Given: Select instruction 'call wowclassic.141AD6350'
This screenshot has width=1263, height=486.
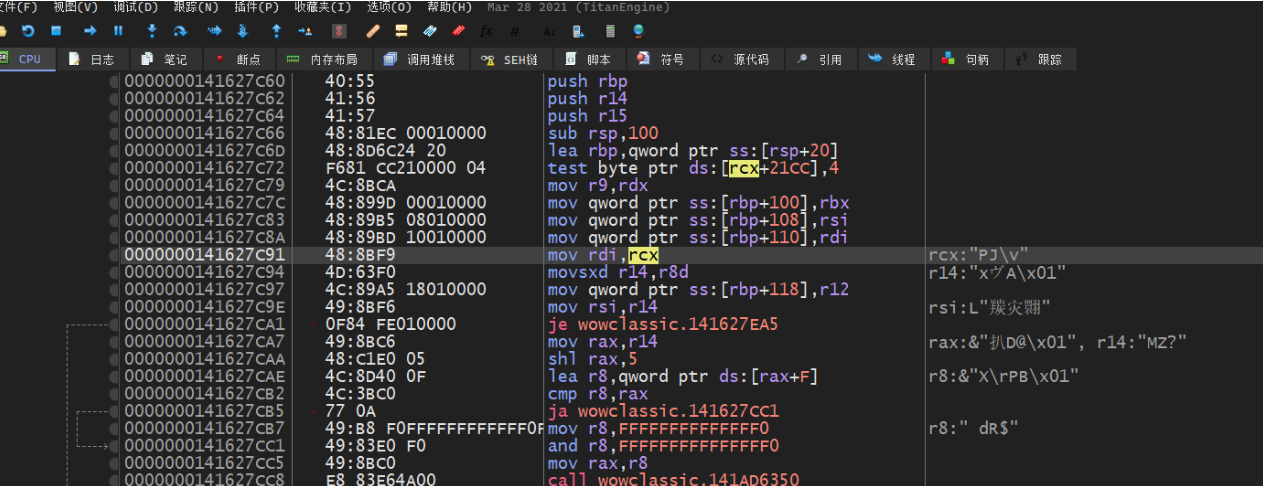Looking at the screenshot, I should click(673, 479).
